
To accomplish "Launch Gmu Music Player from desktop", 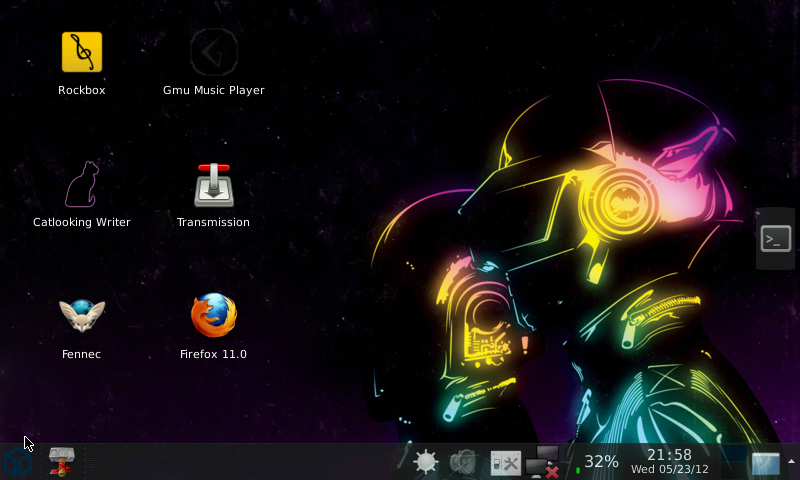I will (x=213, y=52).
